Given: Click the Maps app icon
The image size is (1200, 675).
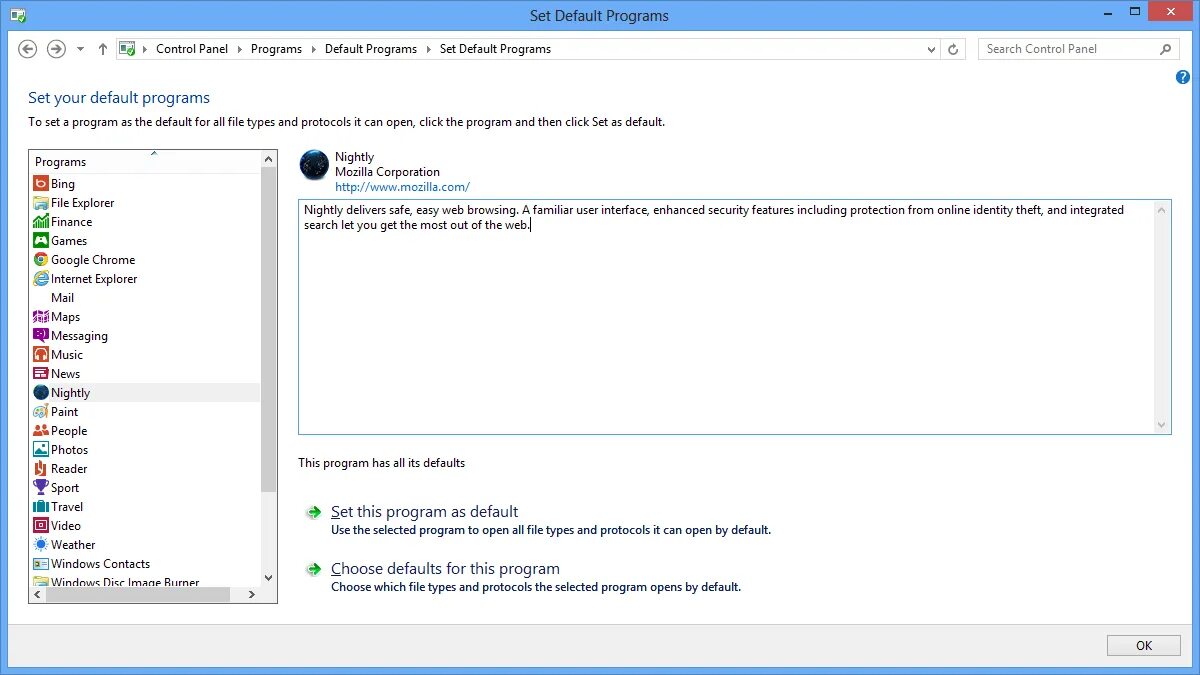Looking at the screenshot, I should click(x=41, y=317).
